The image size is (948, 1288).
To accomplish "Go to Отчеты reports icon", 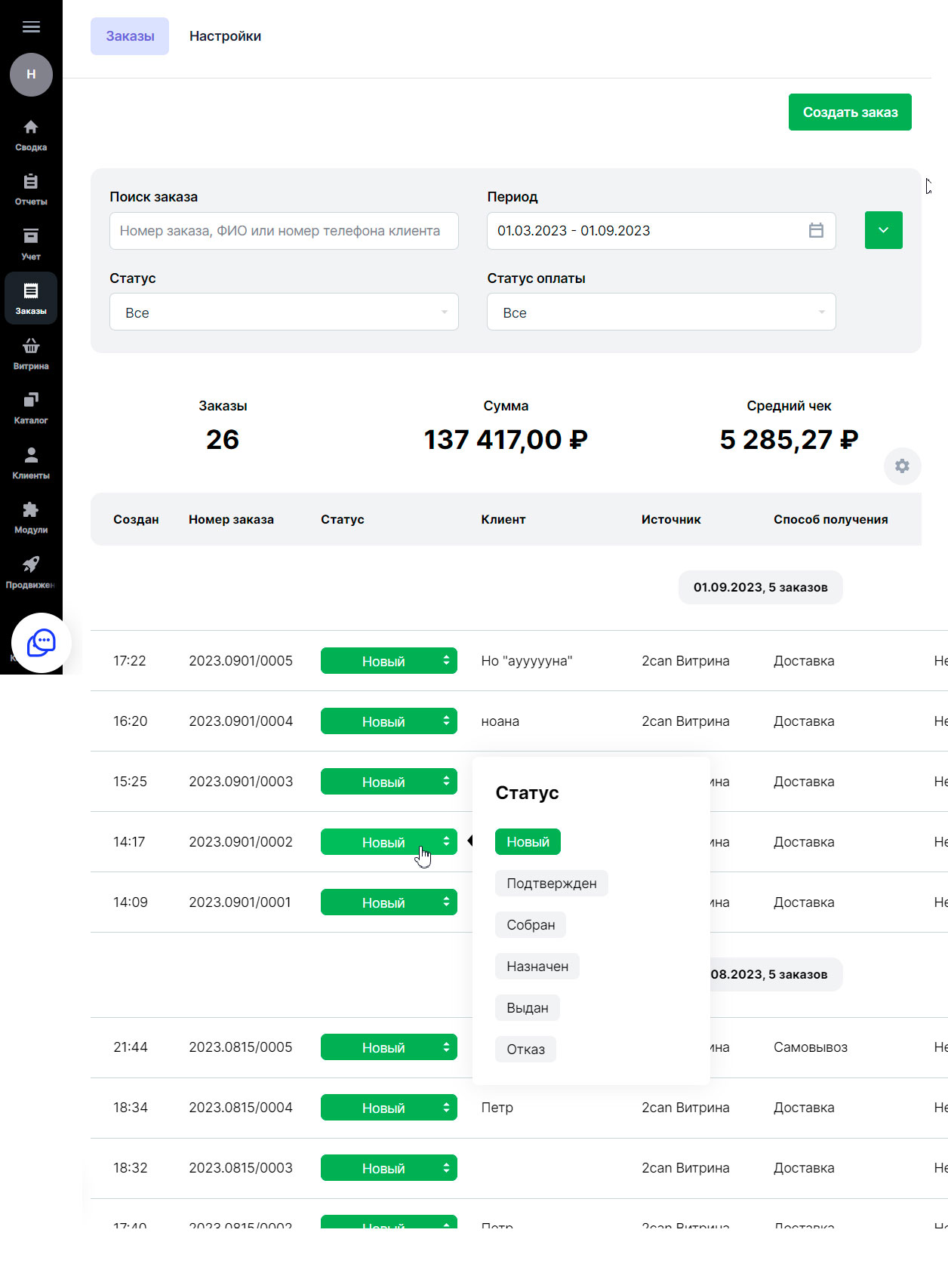I will (x=31, y=181).
